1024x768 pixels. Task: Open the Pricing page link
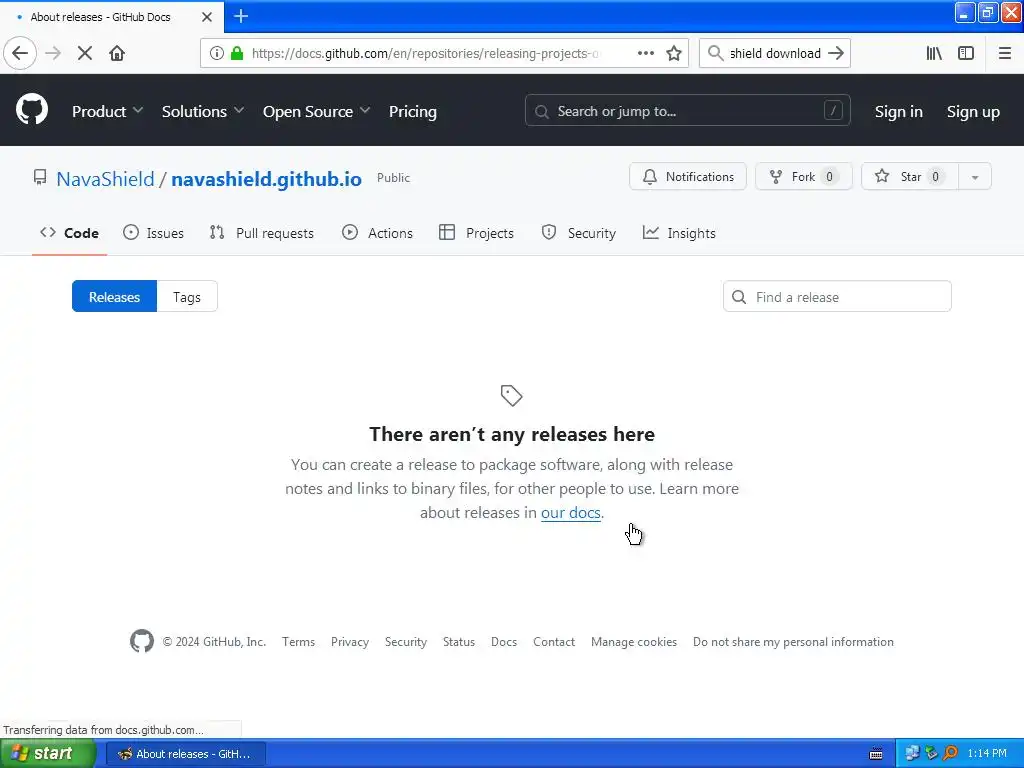pos(413,112)
